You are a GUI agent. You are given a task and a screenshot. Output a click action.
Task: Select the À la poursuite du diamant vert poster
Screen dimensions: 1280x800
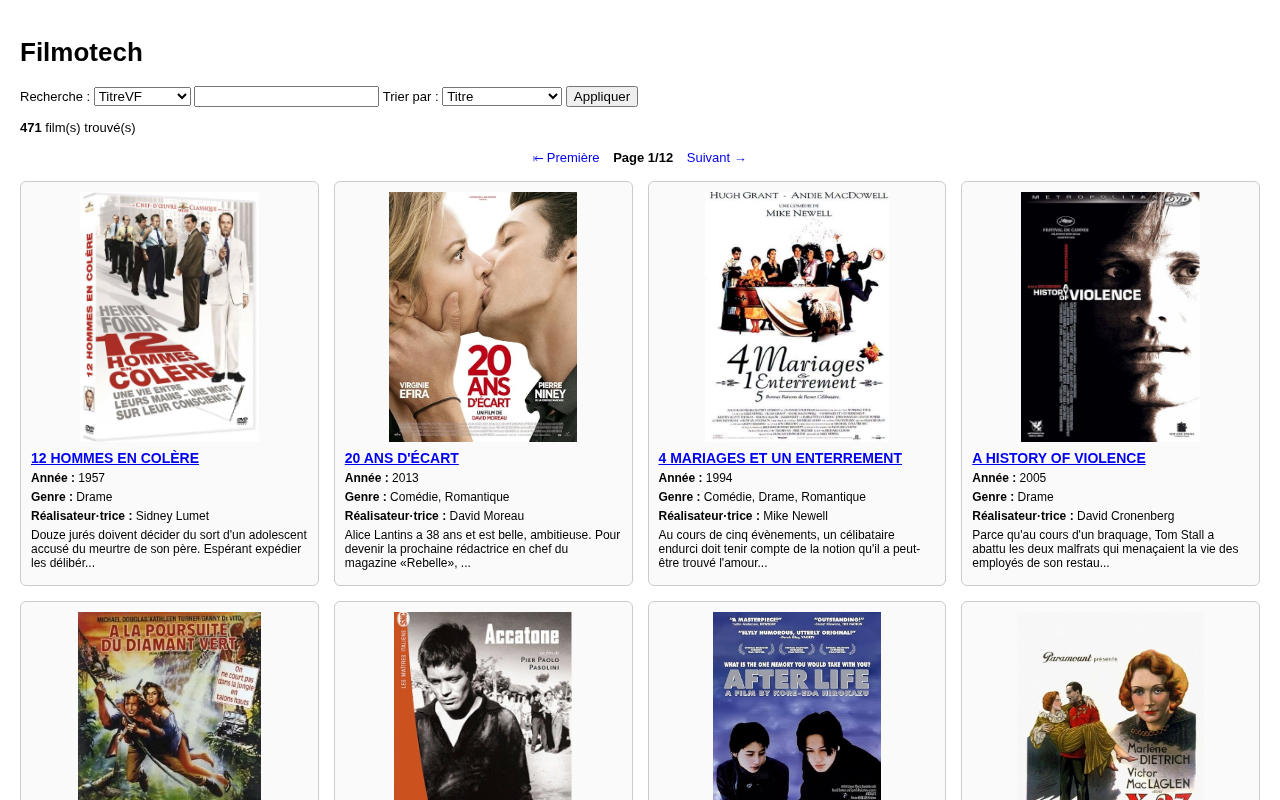tap(170, 706)
